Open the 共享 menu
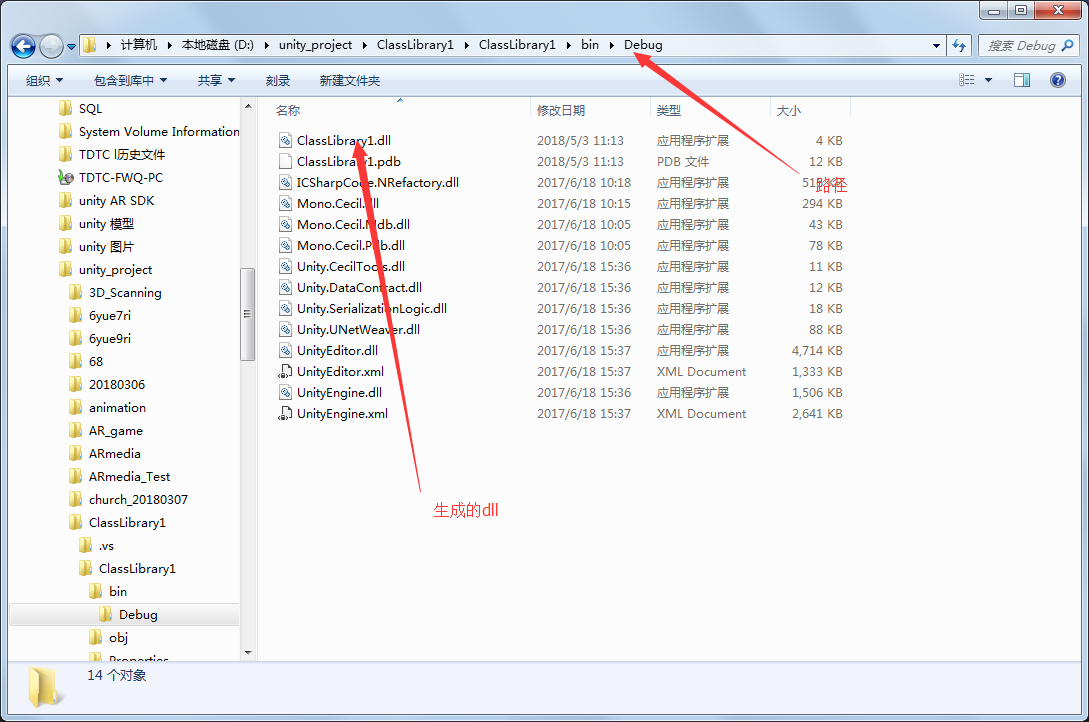Screen dimensions: 1089x722 (216, 81)
